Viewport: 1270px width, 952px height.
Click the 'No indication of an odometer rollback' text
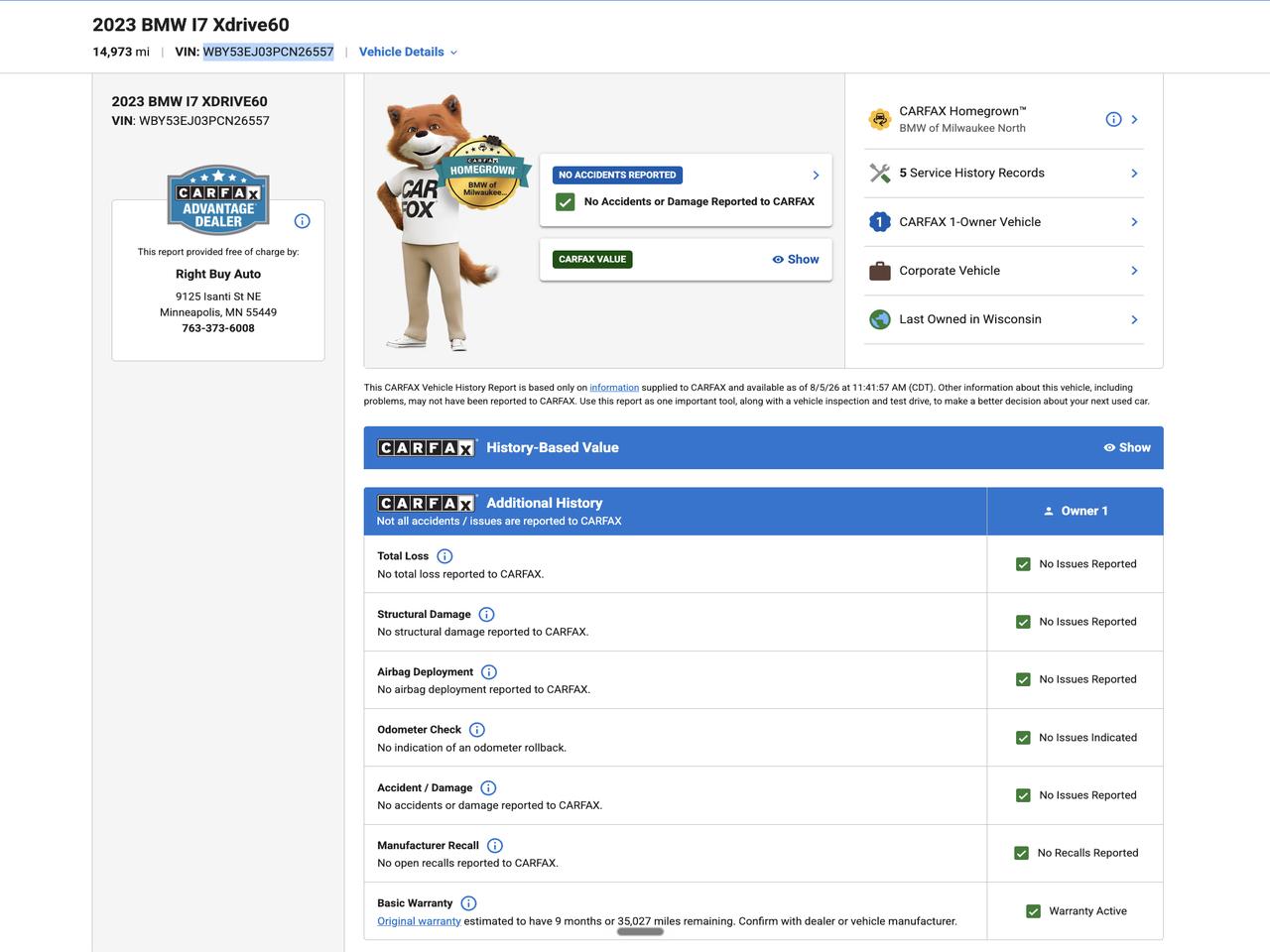pyautogui.click(x=471, y=748)
